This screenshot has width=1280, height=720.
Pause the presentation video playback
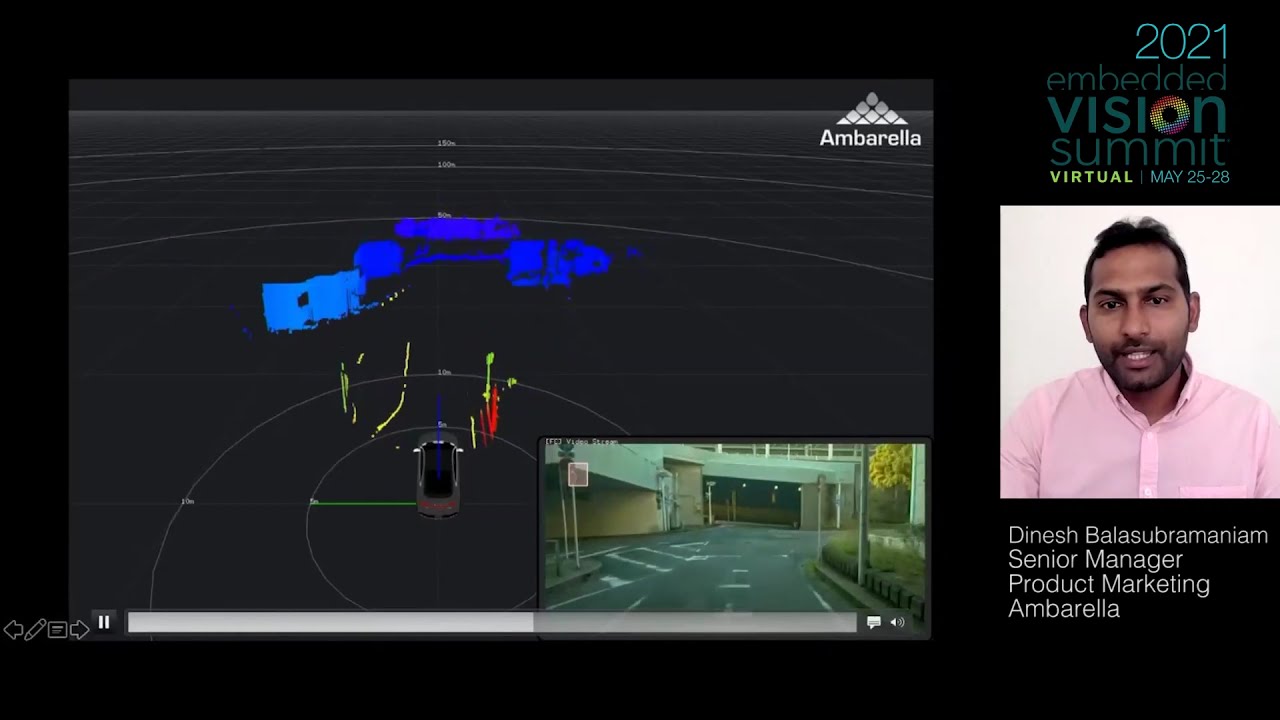104,622
